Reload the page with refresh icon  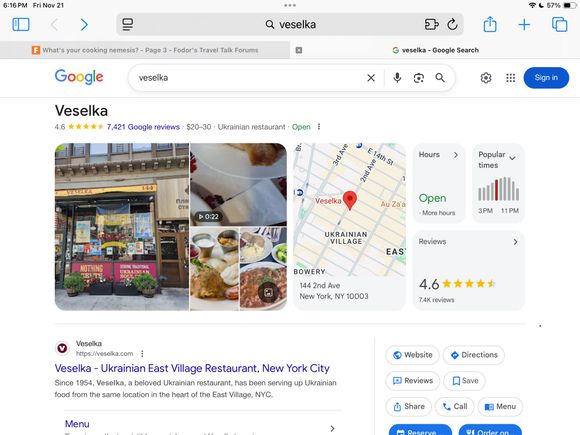click(x=452, y=25)
